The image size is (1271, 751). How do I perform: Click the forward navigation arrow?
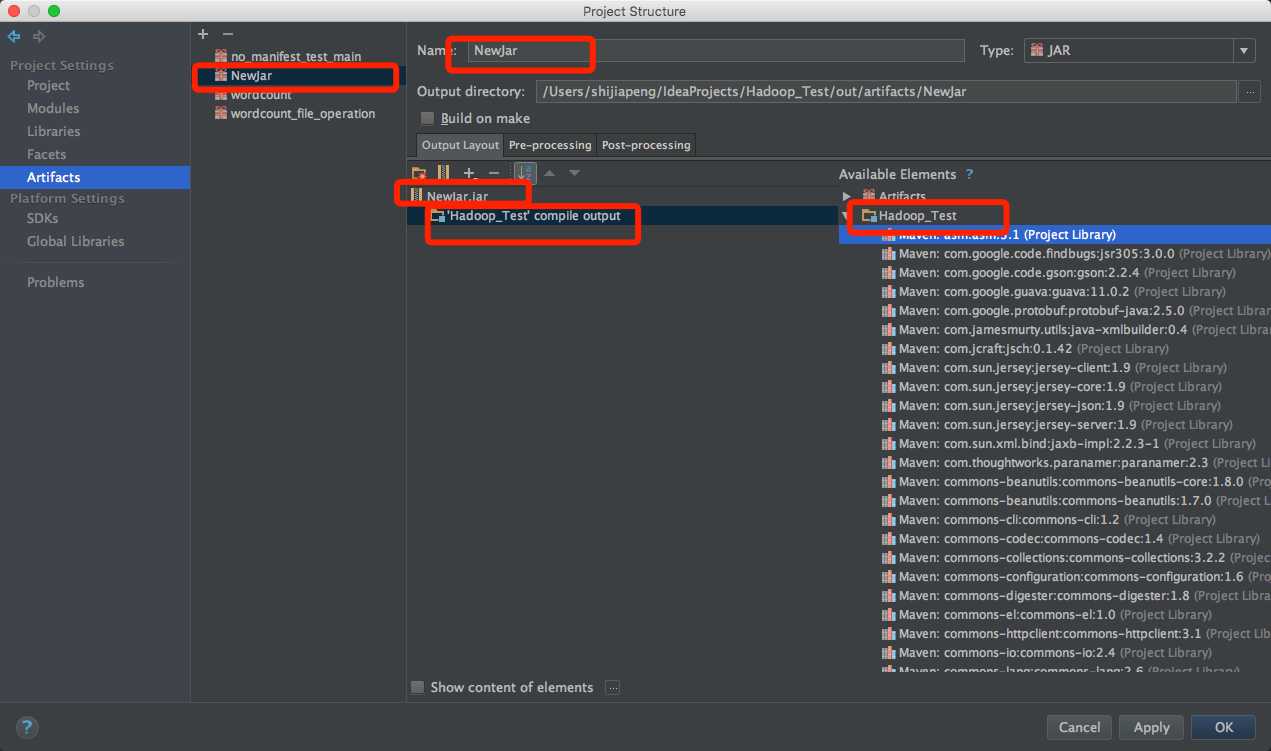(39, 37)
